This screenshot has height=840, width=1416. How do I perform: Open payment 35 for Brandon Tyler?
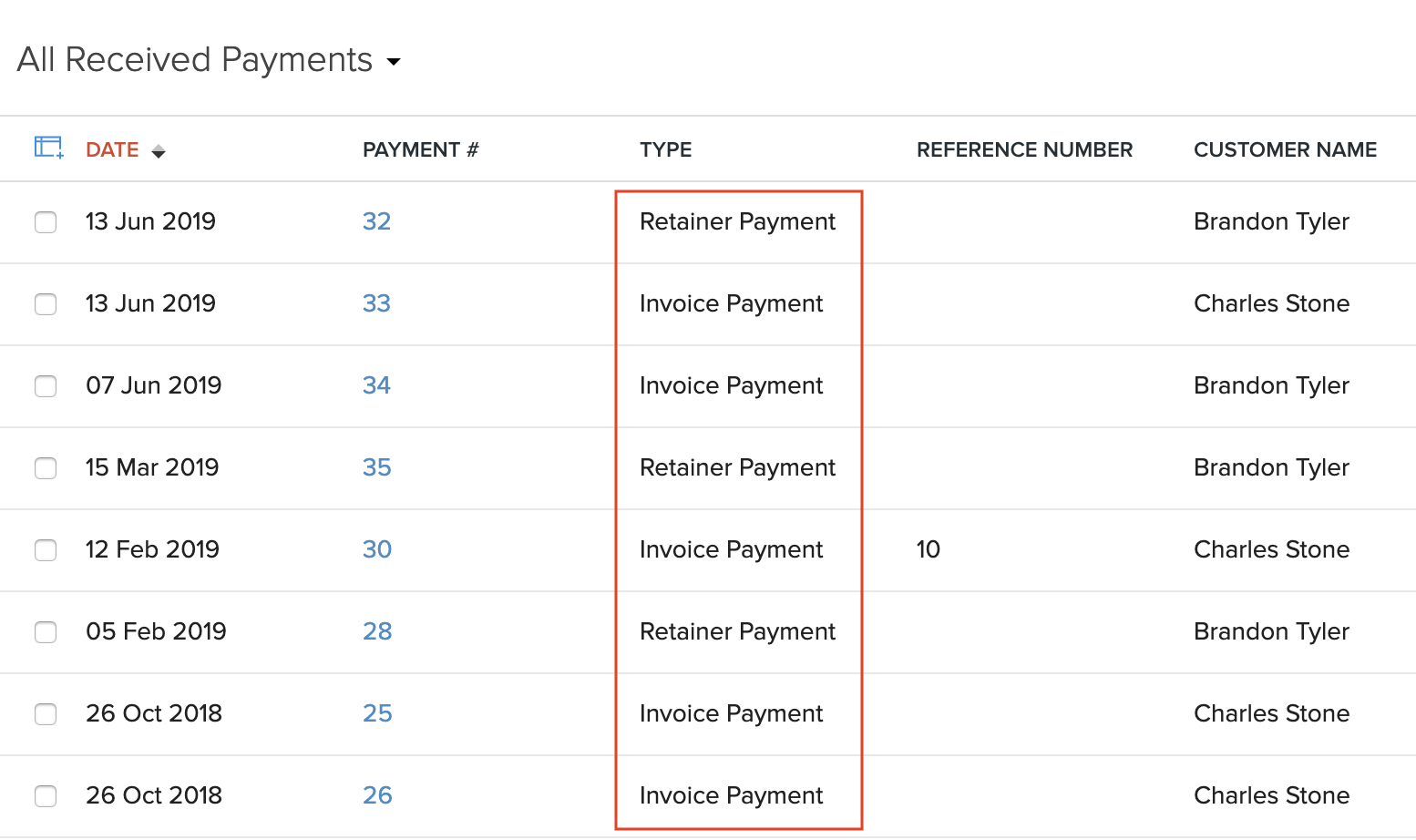pos(376,468)
